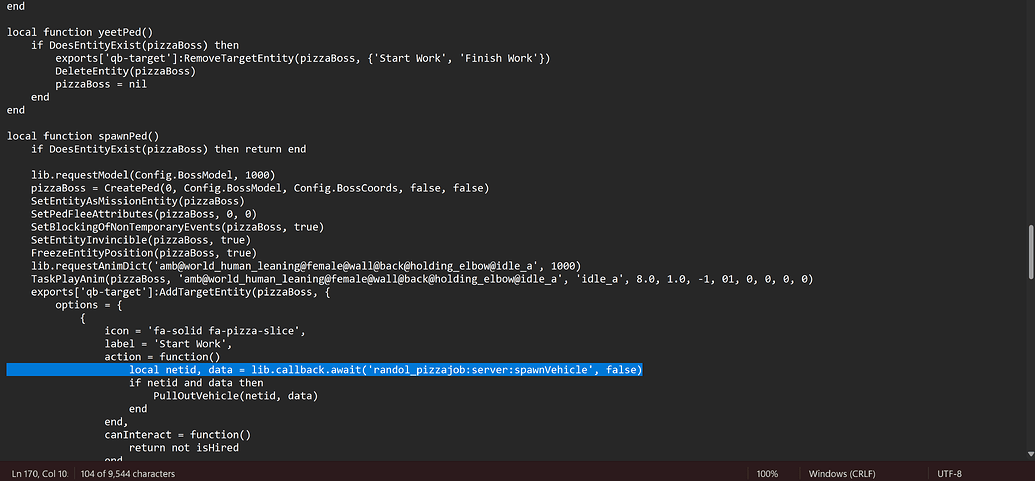1035x481 pixels.
Task: Click the Ln 170, Col 10 indicator
Action: tap(40, 472)
